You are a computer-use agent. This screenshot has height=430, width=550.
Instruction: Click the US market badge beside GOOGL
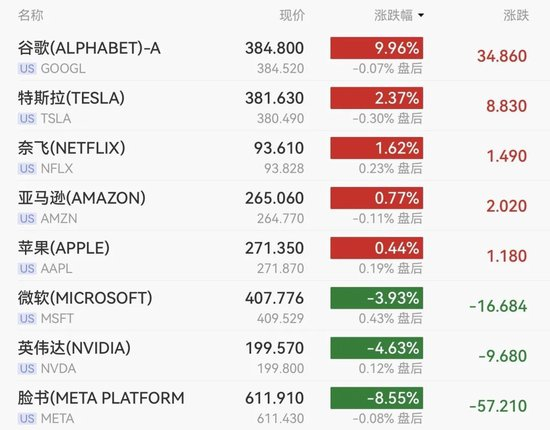[27, 68]
